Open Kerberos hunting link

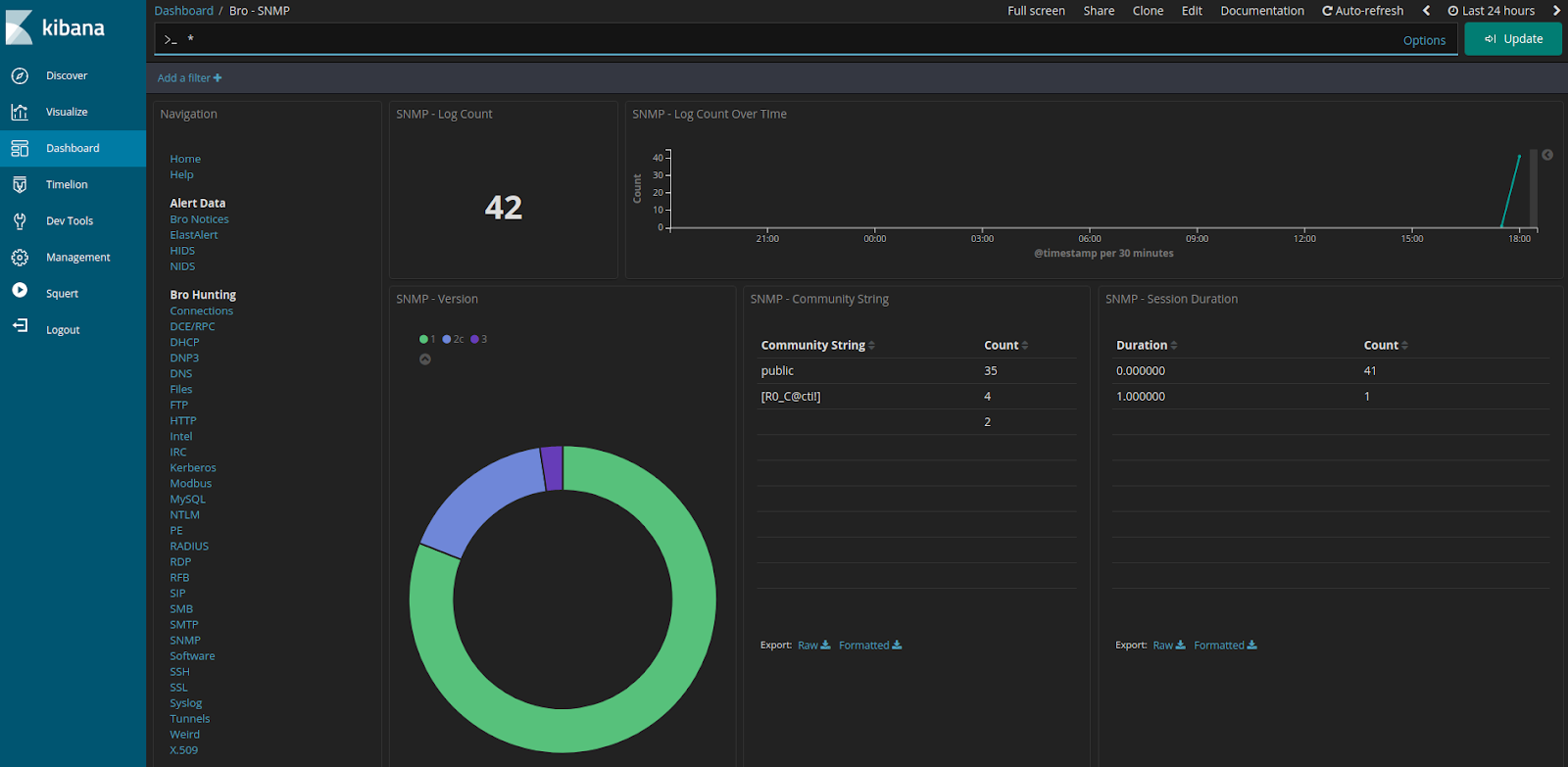193,468
